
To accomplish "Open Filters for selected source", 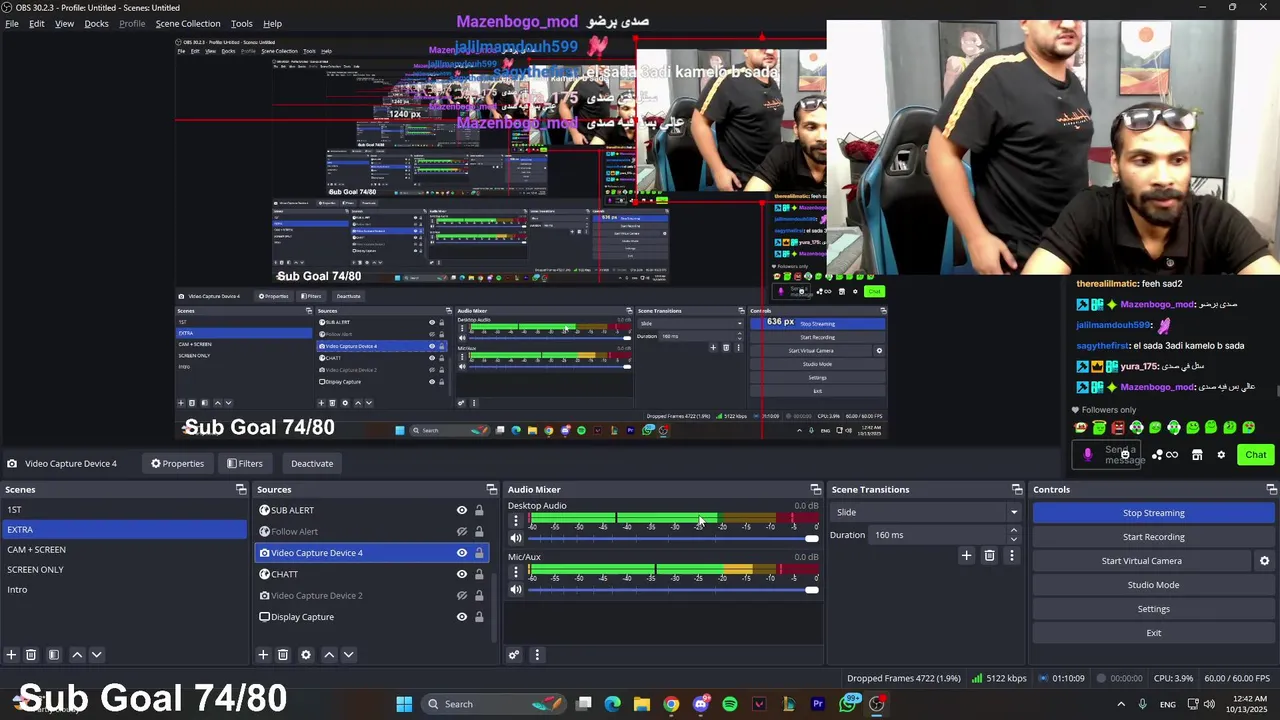I will point(244,463).
